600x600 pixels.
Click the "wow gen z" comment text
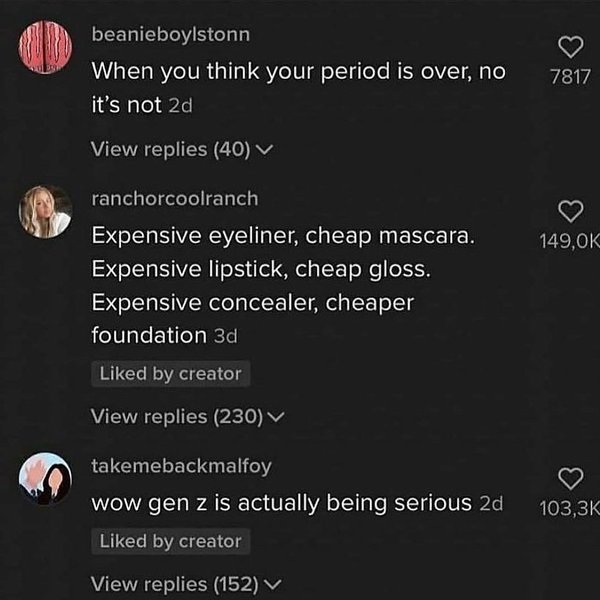[x=281, y=503]
